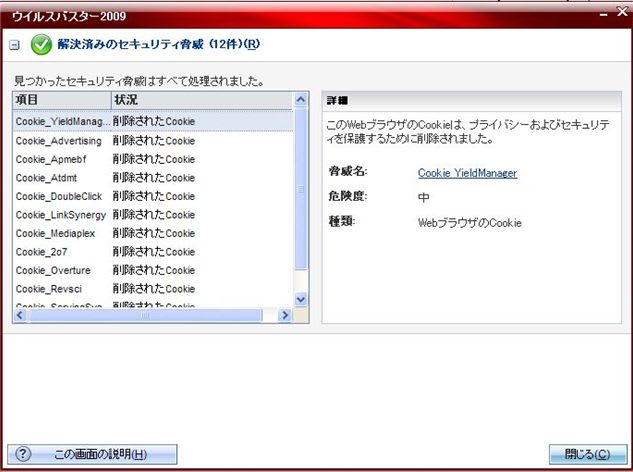This screenshot has height=472, width=633.
Task: Select the Cookie_Atdmt row
Action: pos(153,178)
